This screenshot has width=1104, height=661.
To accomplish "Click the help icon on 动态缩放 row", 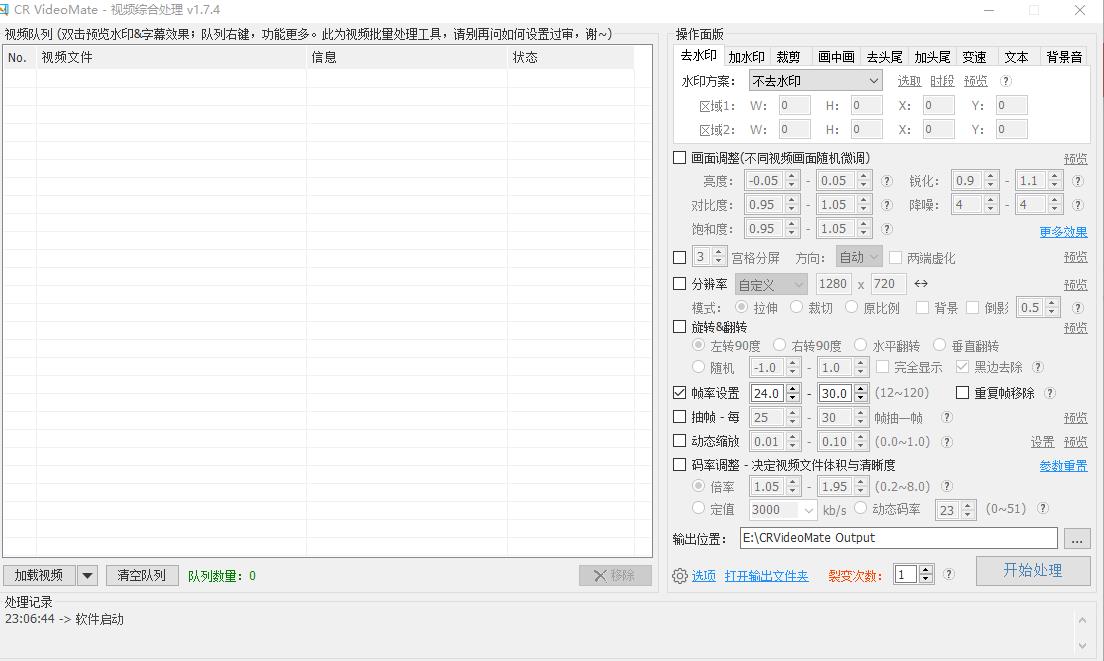I will click(x=947, y=441).
